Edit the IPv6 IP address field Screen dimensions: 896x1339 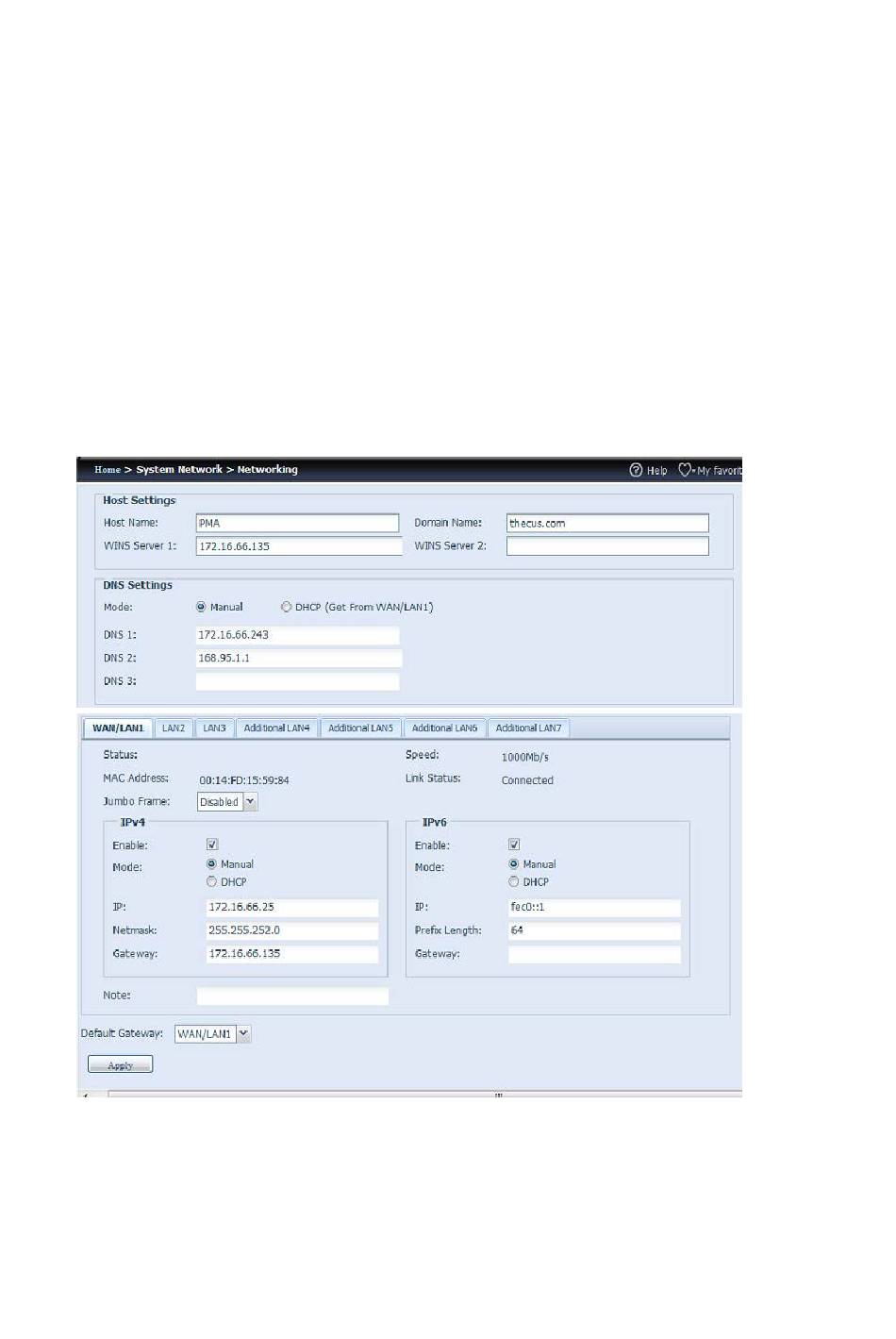(x=594, y=908)
